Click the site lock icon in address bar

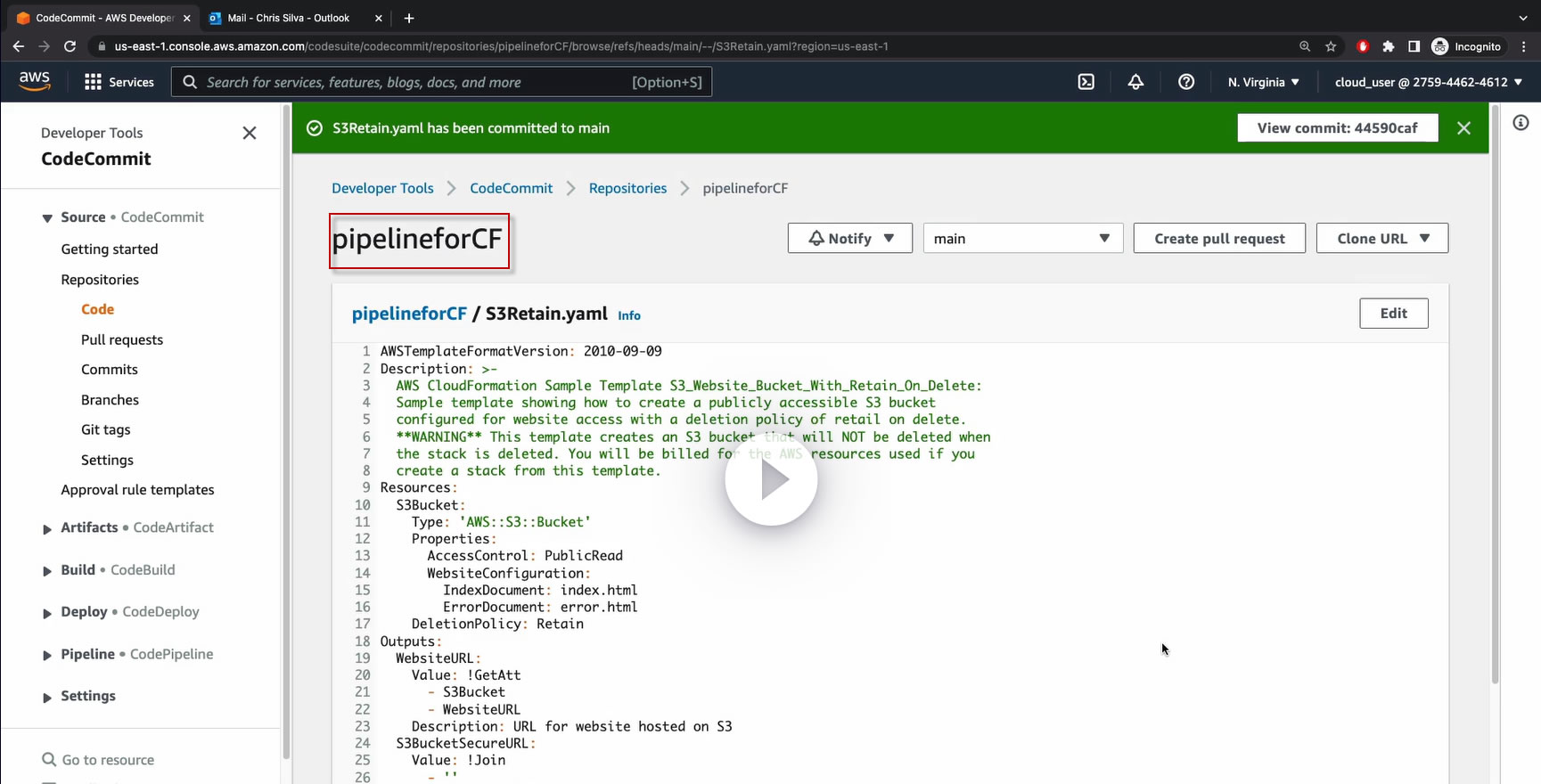pos(102,46)
